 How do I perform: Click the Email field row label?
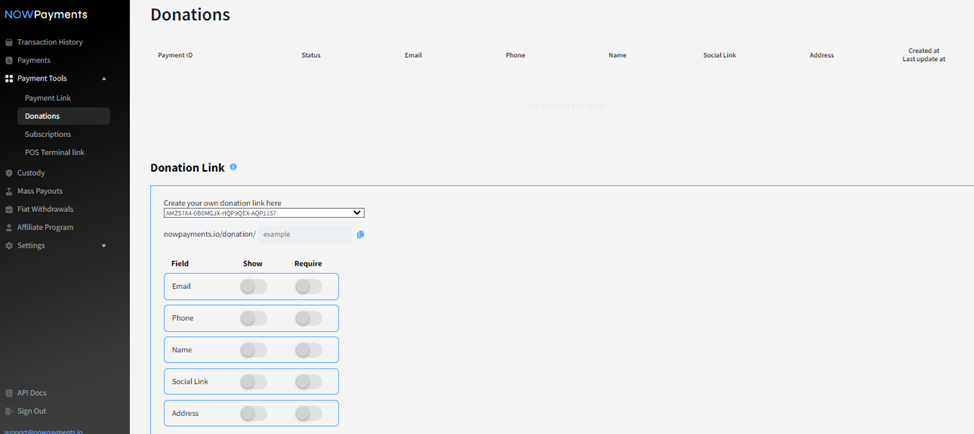coord(181,286)
